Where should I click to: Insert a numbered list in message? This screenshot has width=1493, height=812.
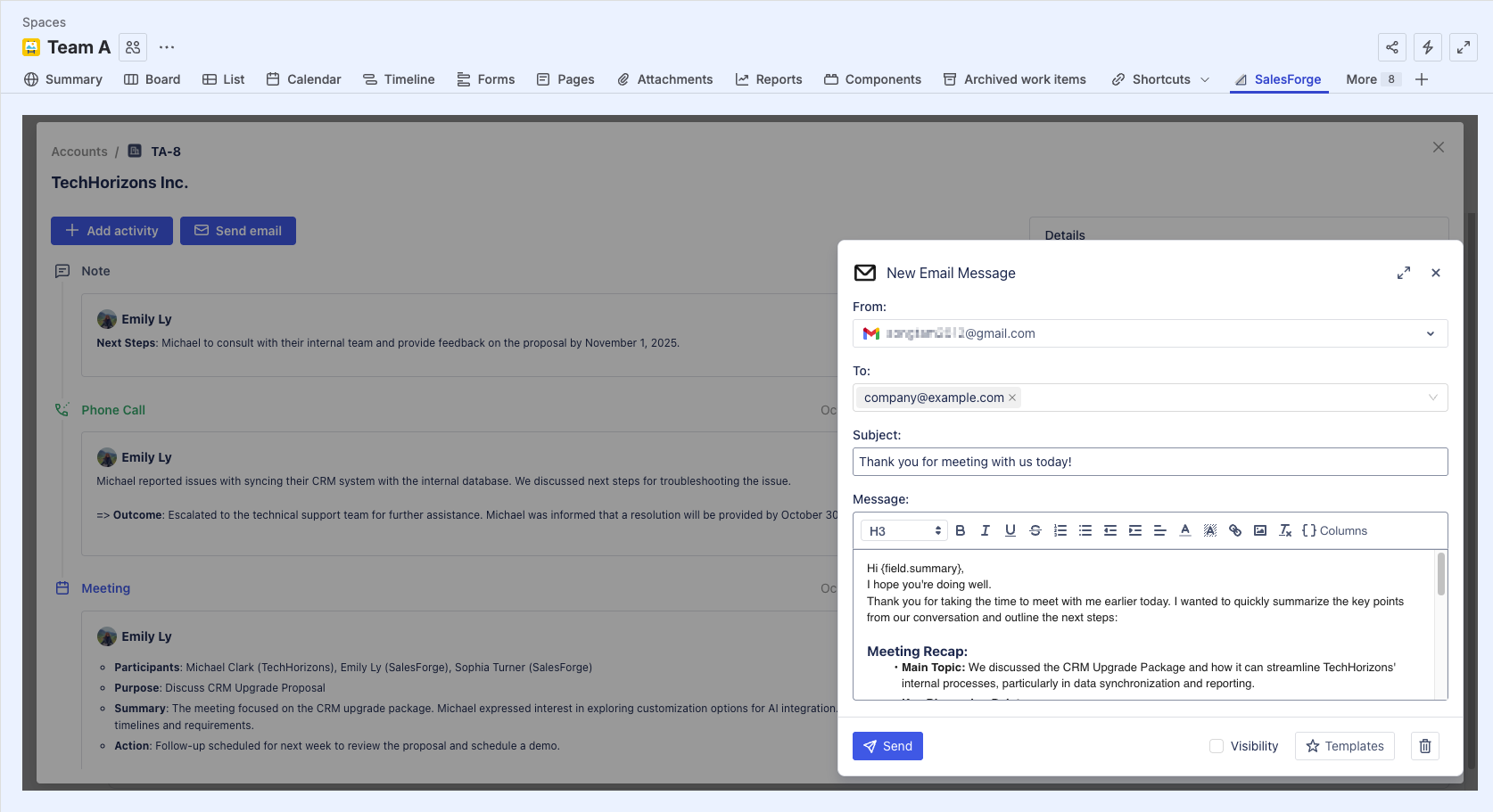[1060, 530]
